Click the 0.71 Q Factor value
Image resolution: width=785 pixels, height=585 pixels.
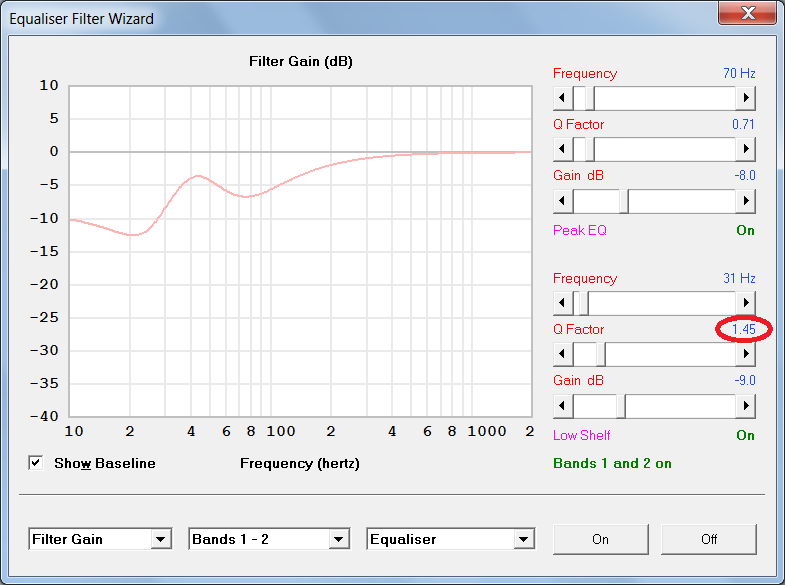click(x=743, y=124)
